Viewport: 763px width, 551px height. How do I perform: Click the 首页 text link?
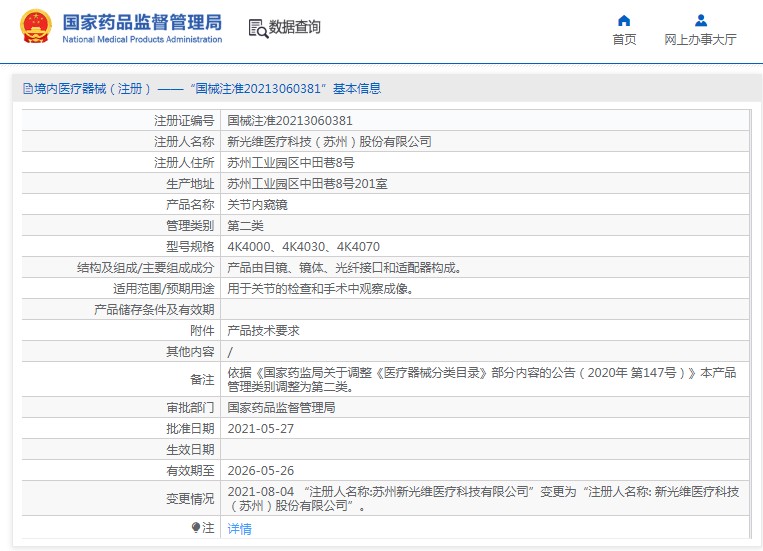pyautogui.click(x=624, y=39)
